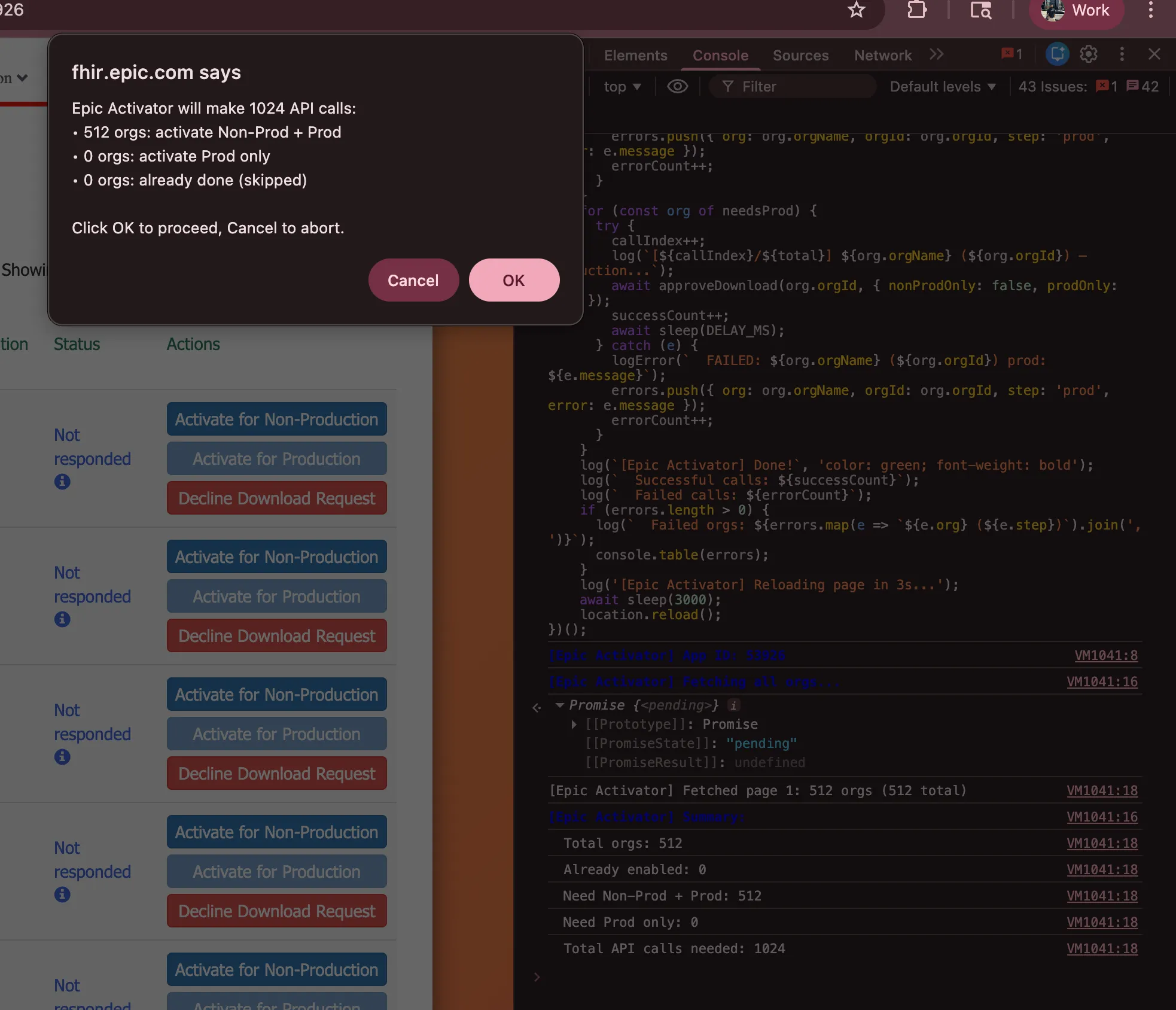The image size is (1176, 1010).
Task: Open VM1041:18 link on the Total API calls row
Action: pos(1102,948)
